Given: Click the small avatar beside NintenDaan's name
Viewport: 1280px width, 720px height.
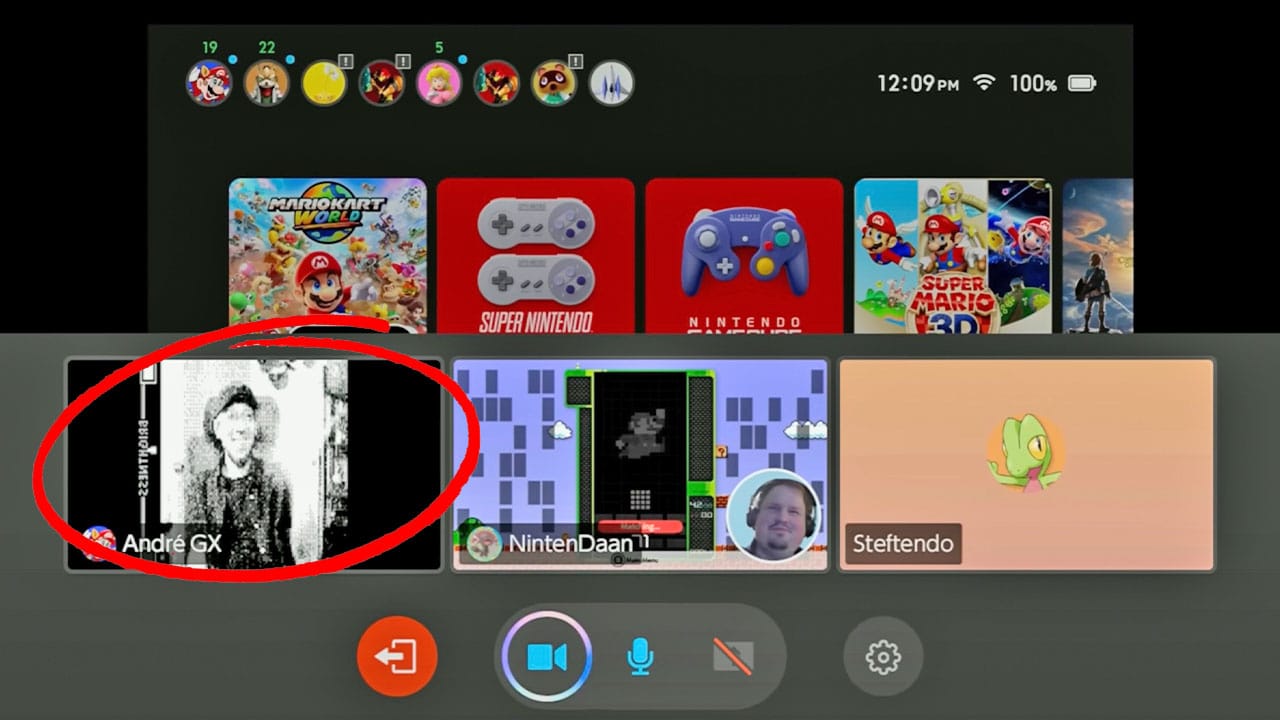Looking at the screenshot, I should [485, 544].
